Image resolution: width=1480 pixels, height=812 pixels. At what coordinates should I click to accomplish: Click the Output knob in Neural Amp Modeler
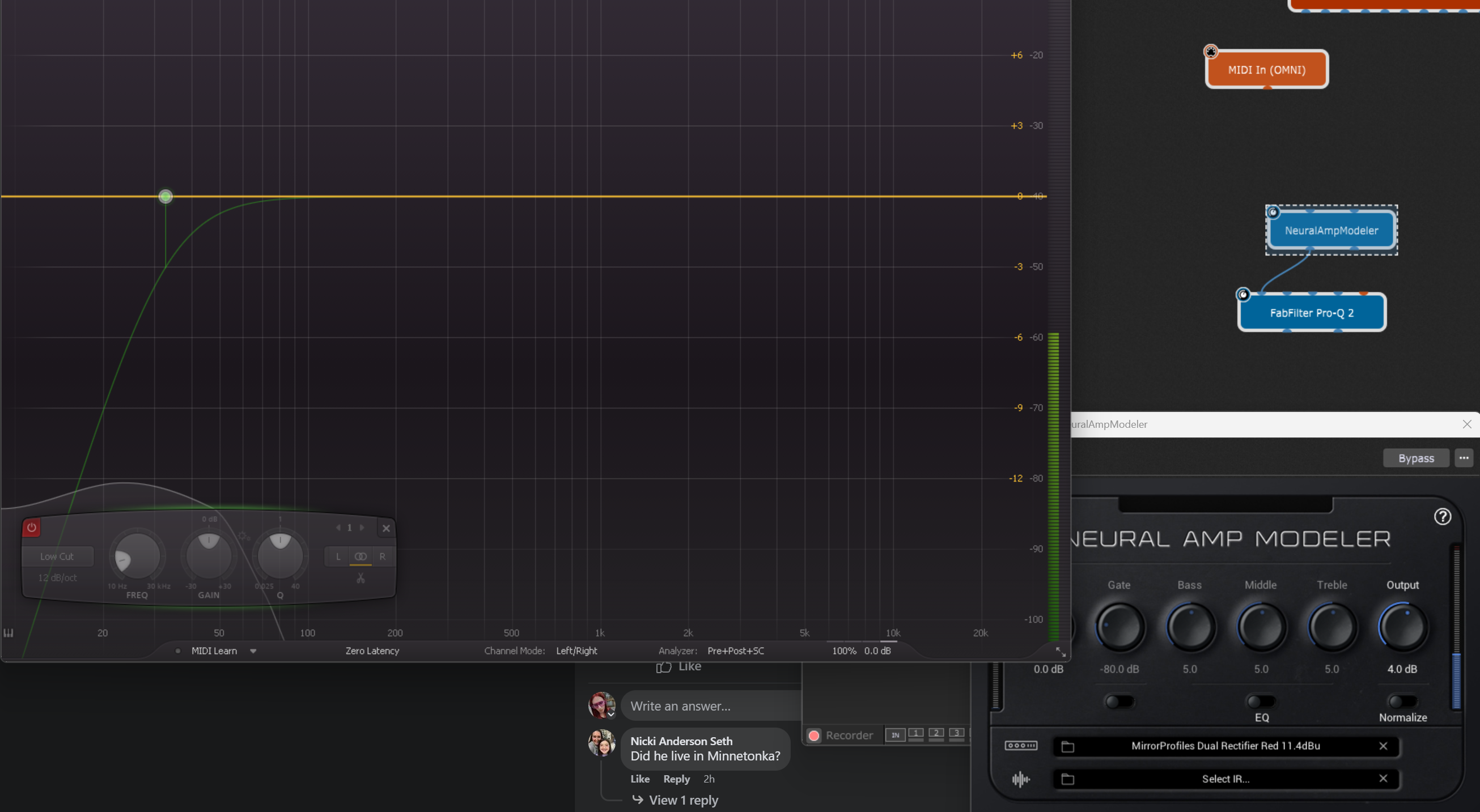(x=1402, y=627)
